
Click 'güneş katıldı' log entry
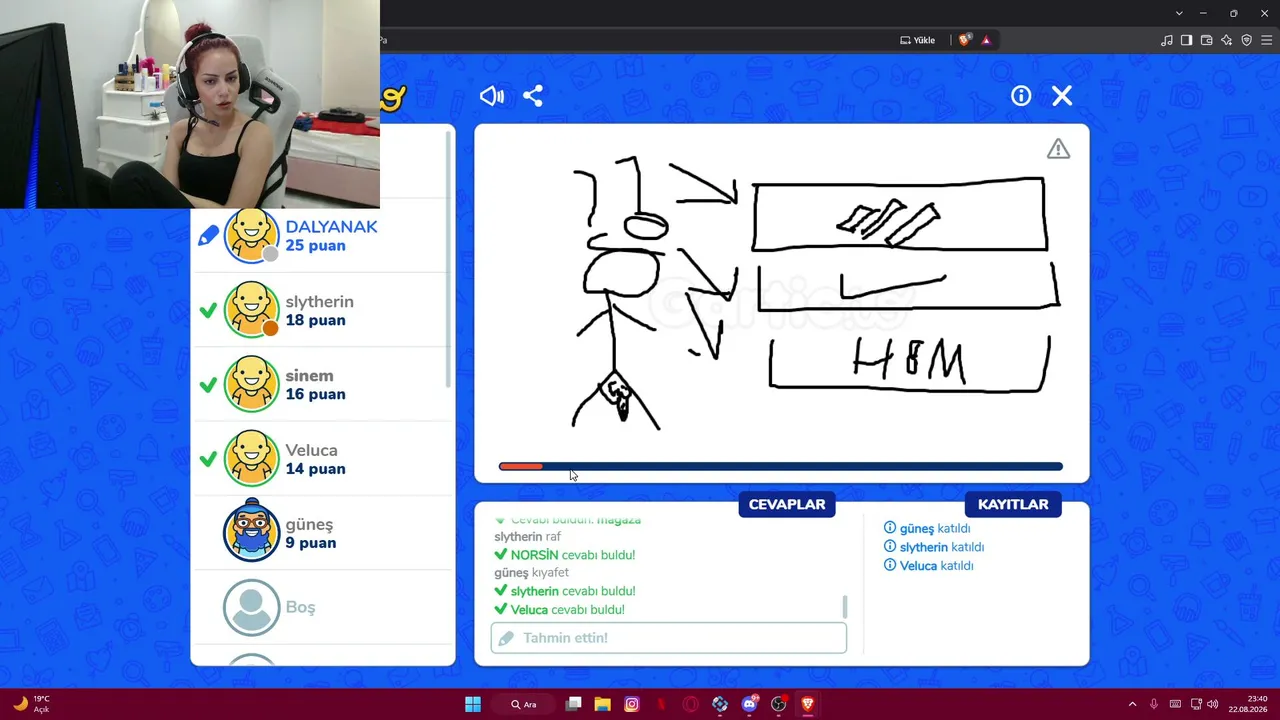[x=927, y=529]
